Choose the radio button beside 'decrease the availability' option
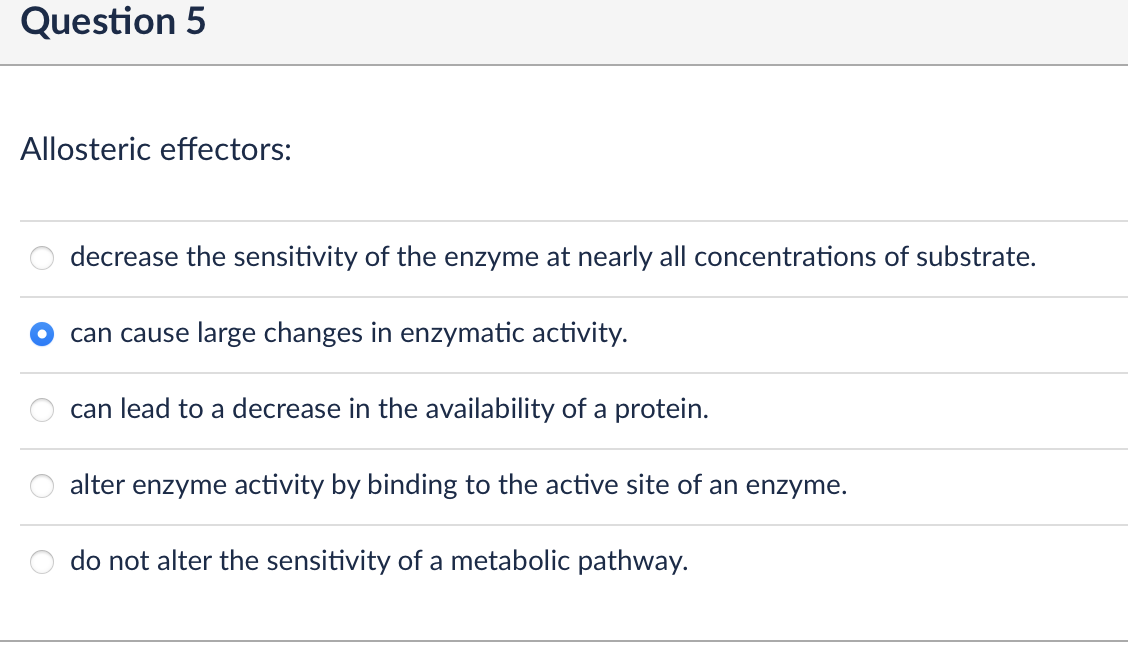Screen dimensions: 1128x646 click(x=41, y=410)
